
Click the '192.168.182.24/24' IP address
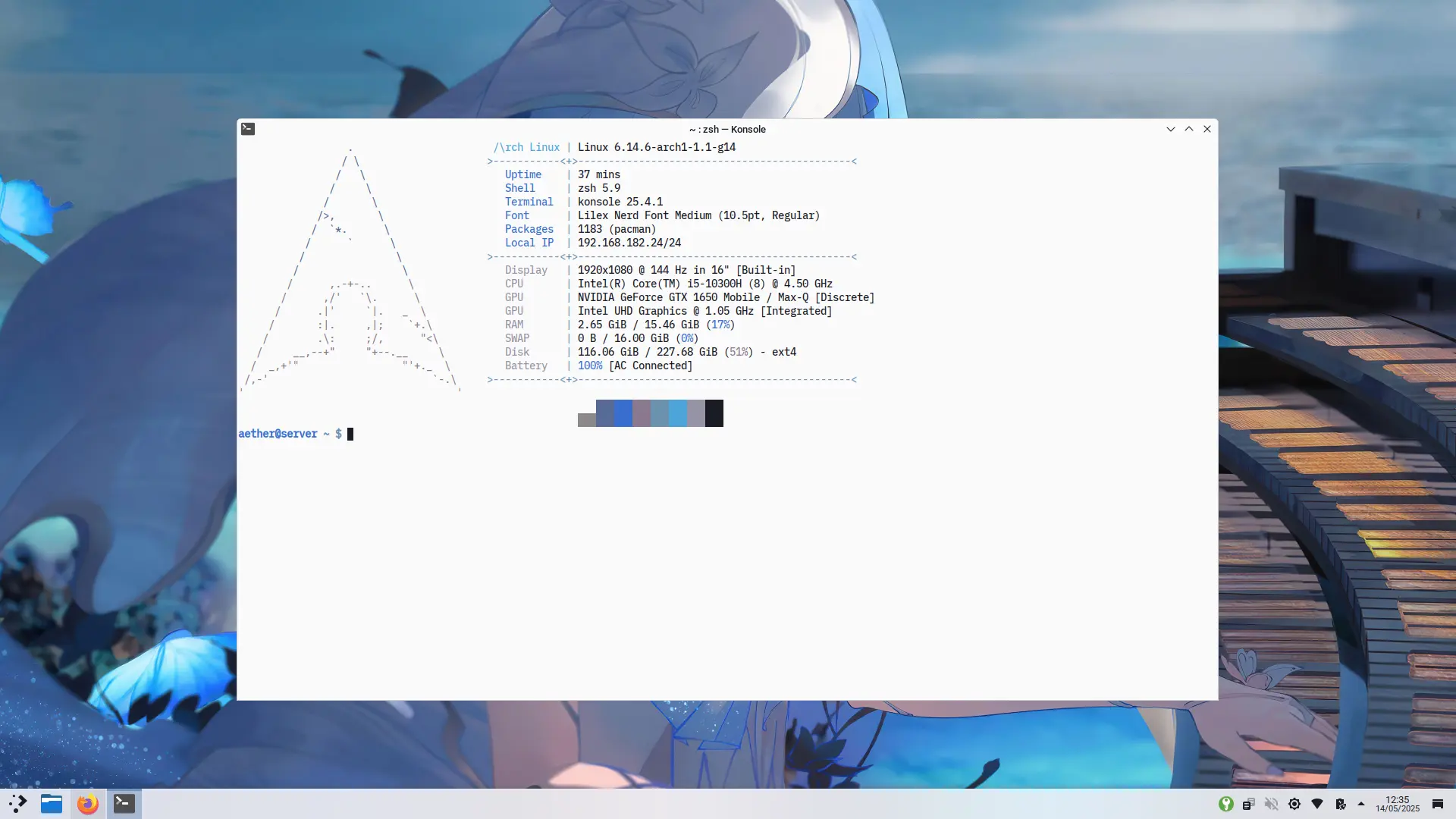[x=629, y=243]
